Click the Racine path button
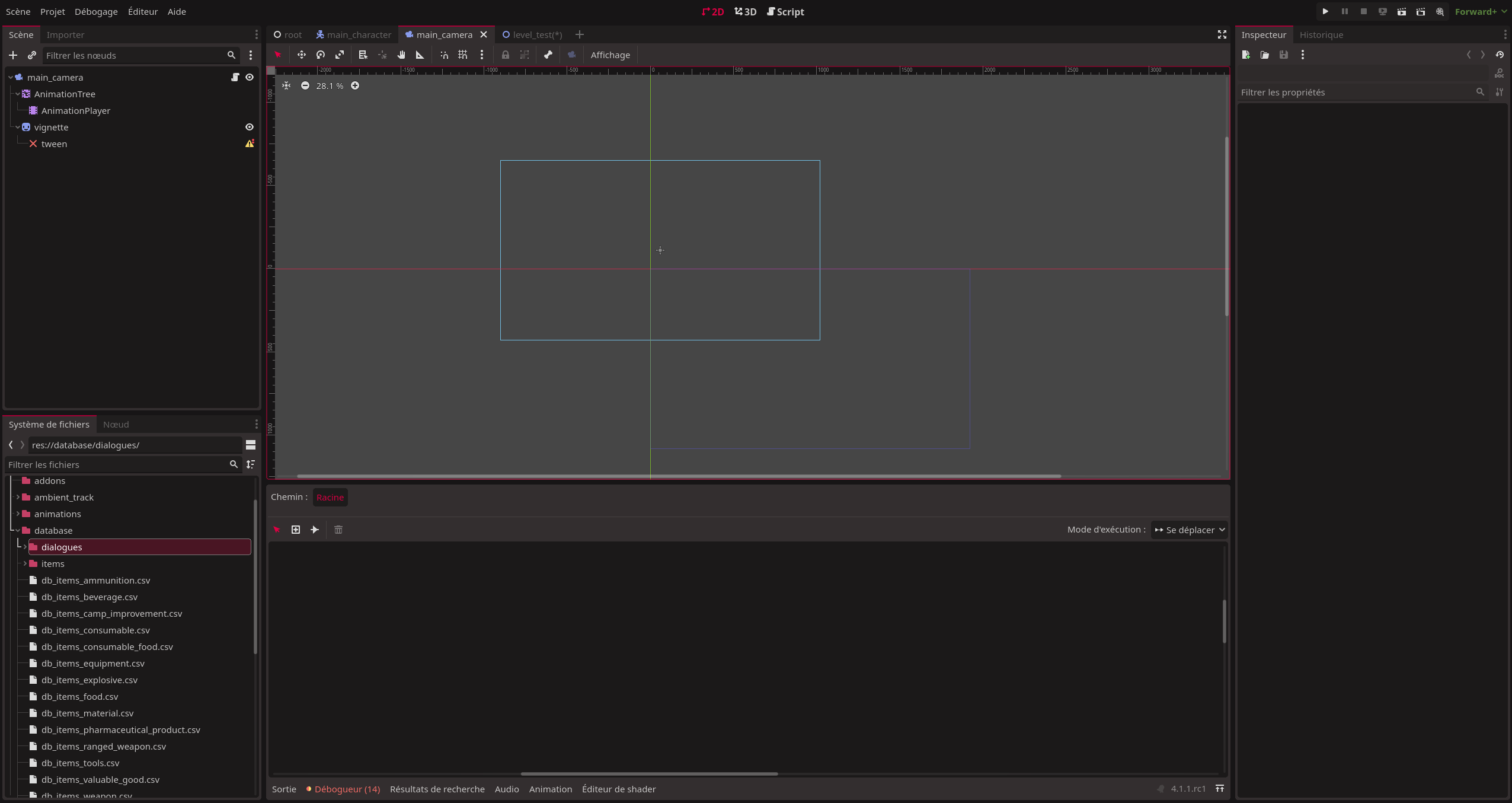Screen dimensions: 1512x803 330,497
